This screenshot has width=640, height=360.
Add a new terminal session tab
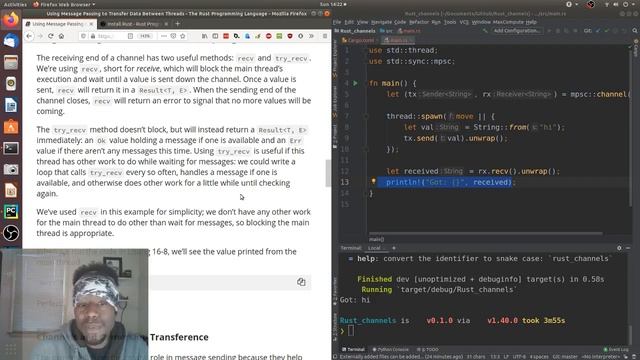tap(394, 248)
